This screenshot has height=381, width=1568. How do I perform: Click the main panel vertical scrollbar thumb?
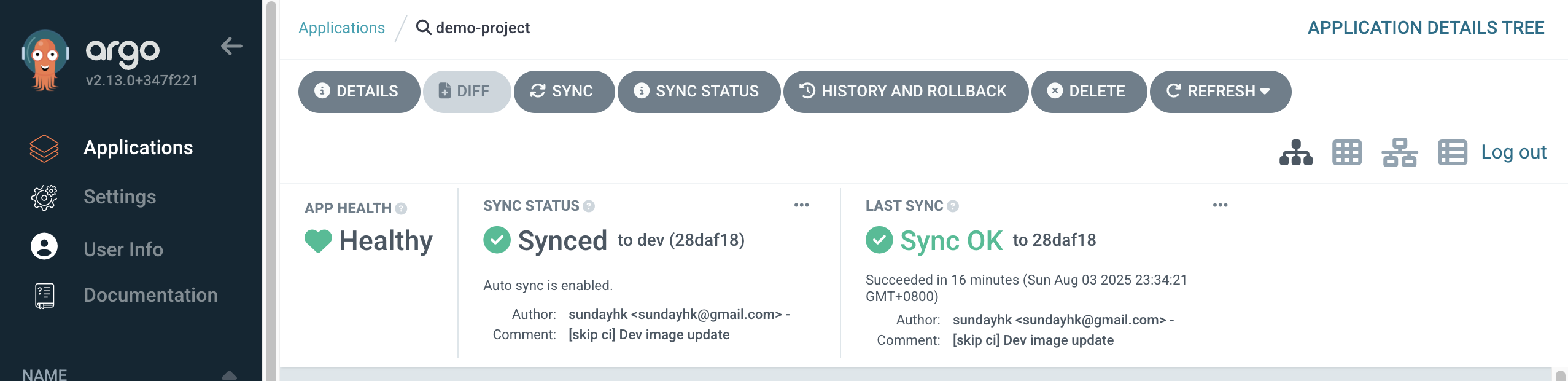(x=1560, y=375)
